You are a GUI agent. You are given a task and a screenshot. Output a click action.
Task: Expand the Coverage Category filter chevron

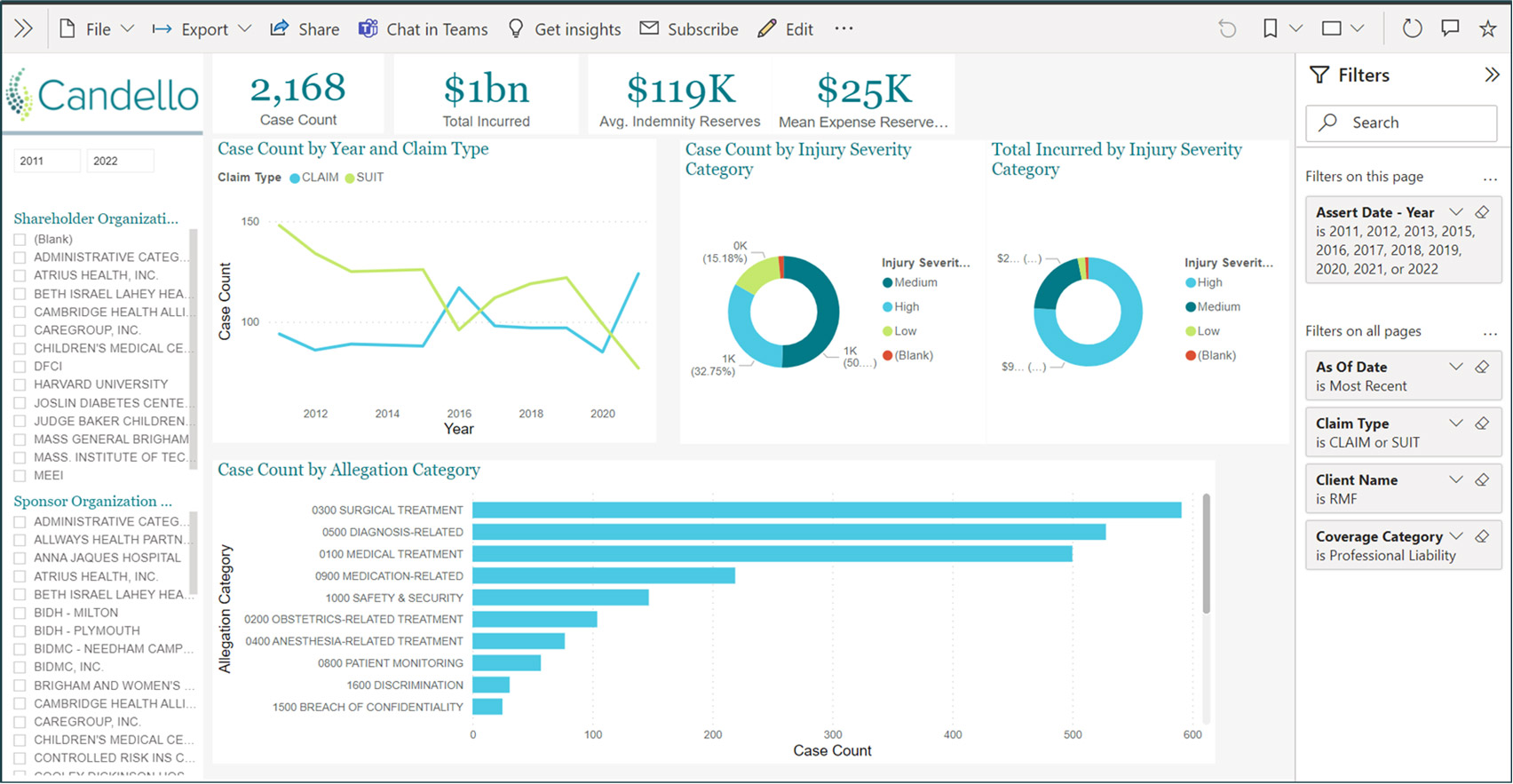point(1455,536)
